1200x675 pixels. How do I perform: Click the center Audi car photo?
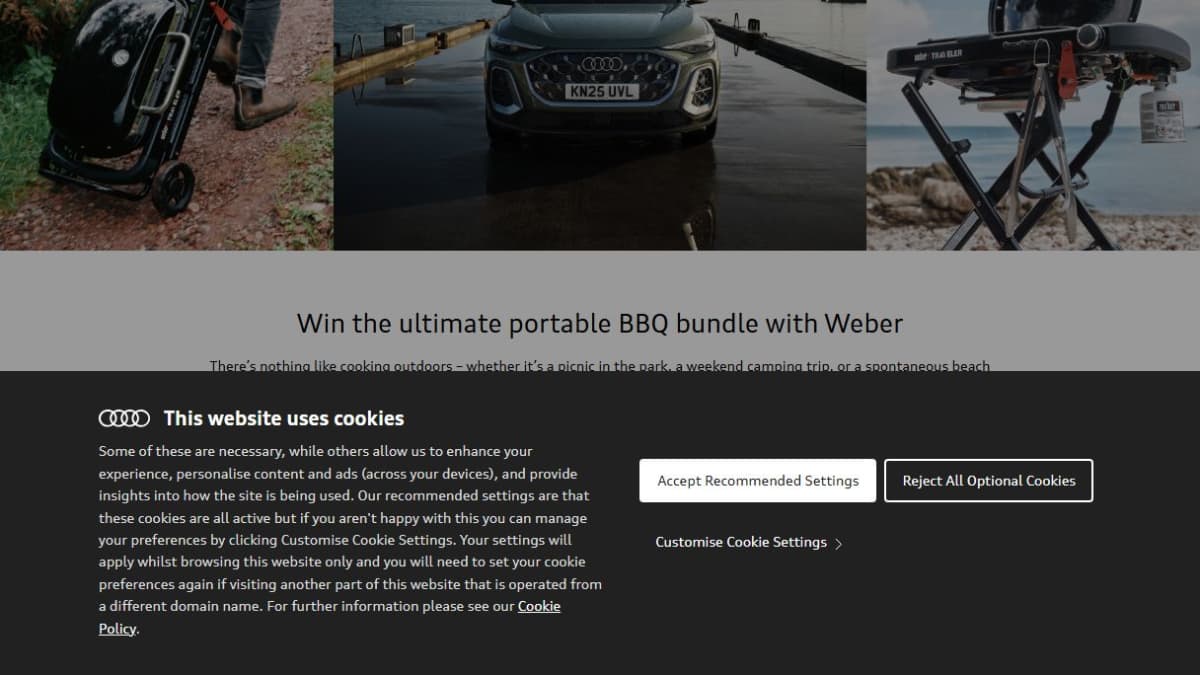600,125
